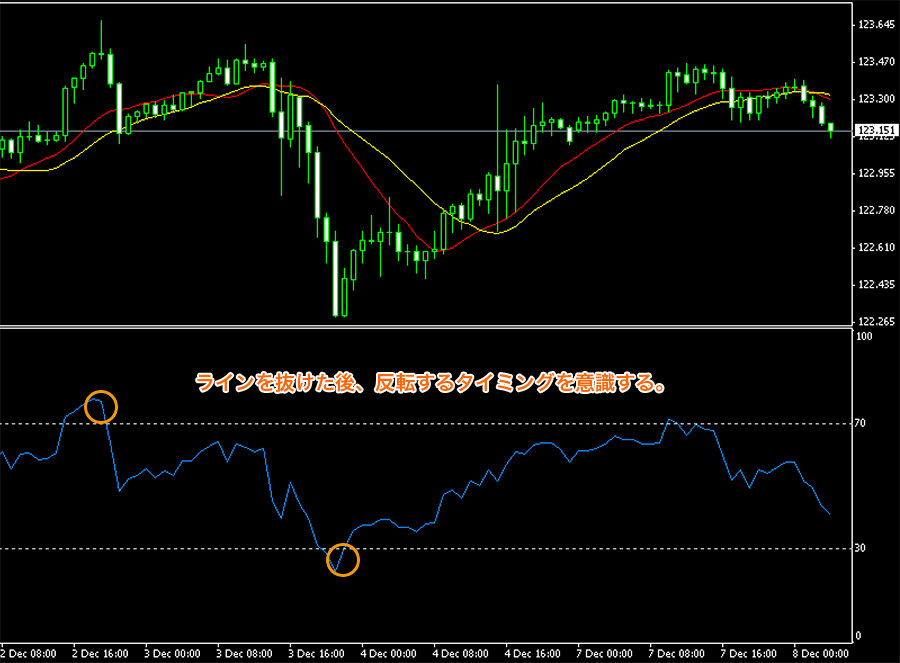The image size is (900, 663).
Task: Select the orange Japanese annotation text
Action: (x=430, y=383)
